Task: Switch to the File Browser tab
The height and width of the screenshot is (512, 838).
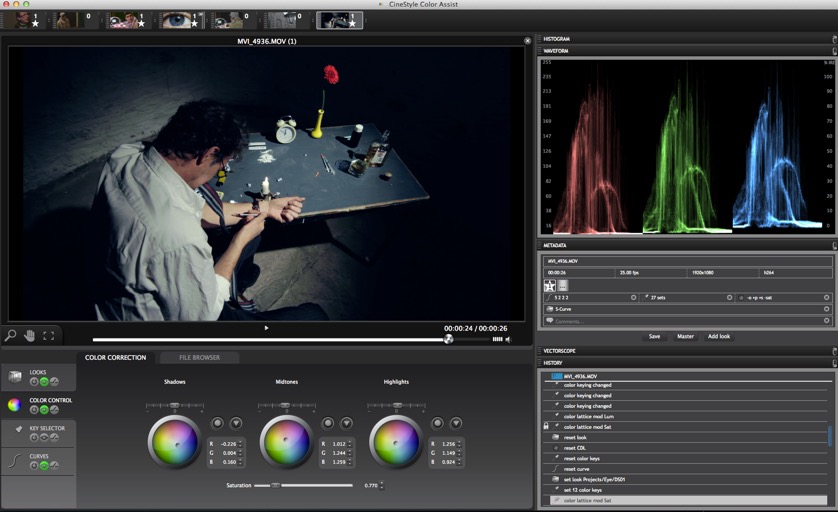Action: point(199,358)
